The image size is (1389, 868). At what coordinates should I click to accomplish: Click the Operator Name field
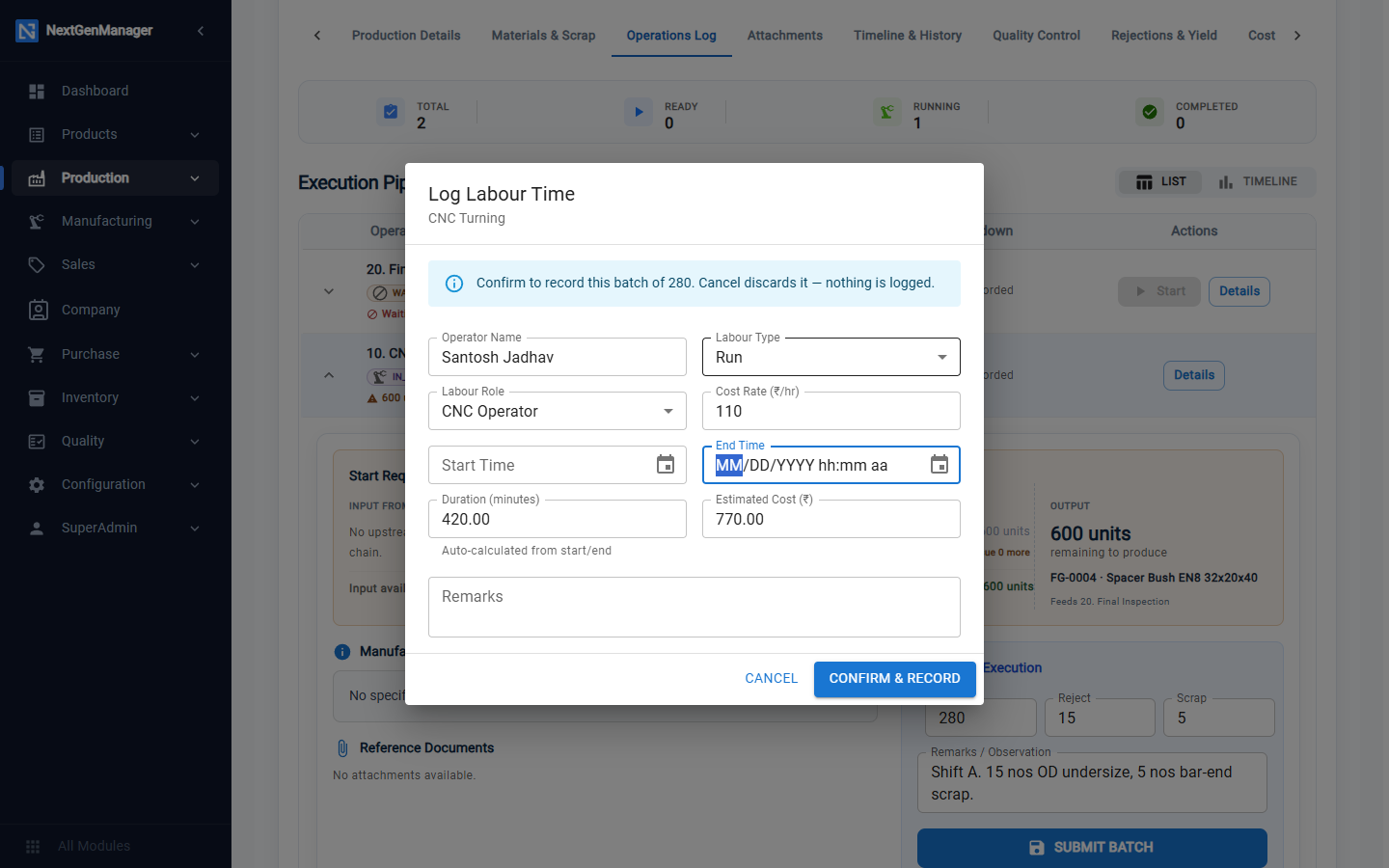click(558, 357)
